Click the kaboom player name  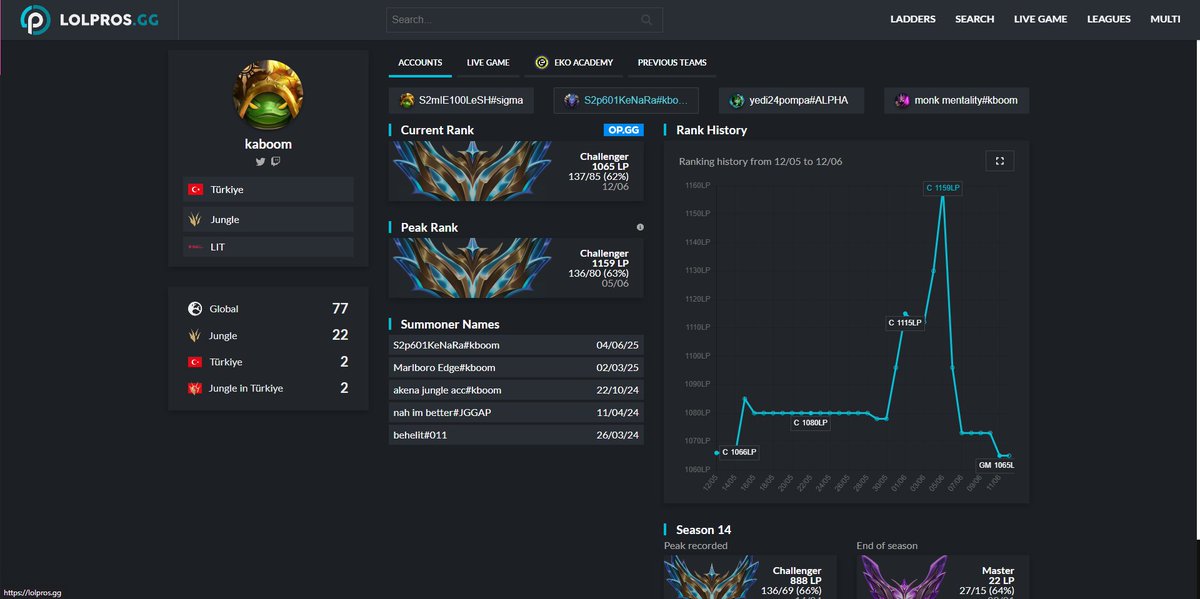point(268,143)
